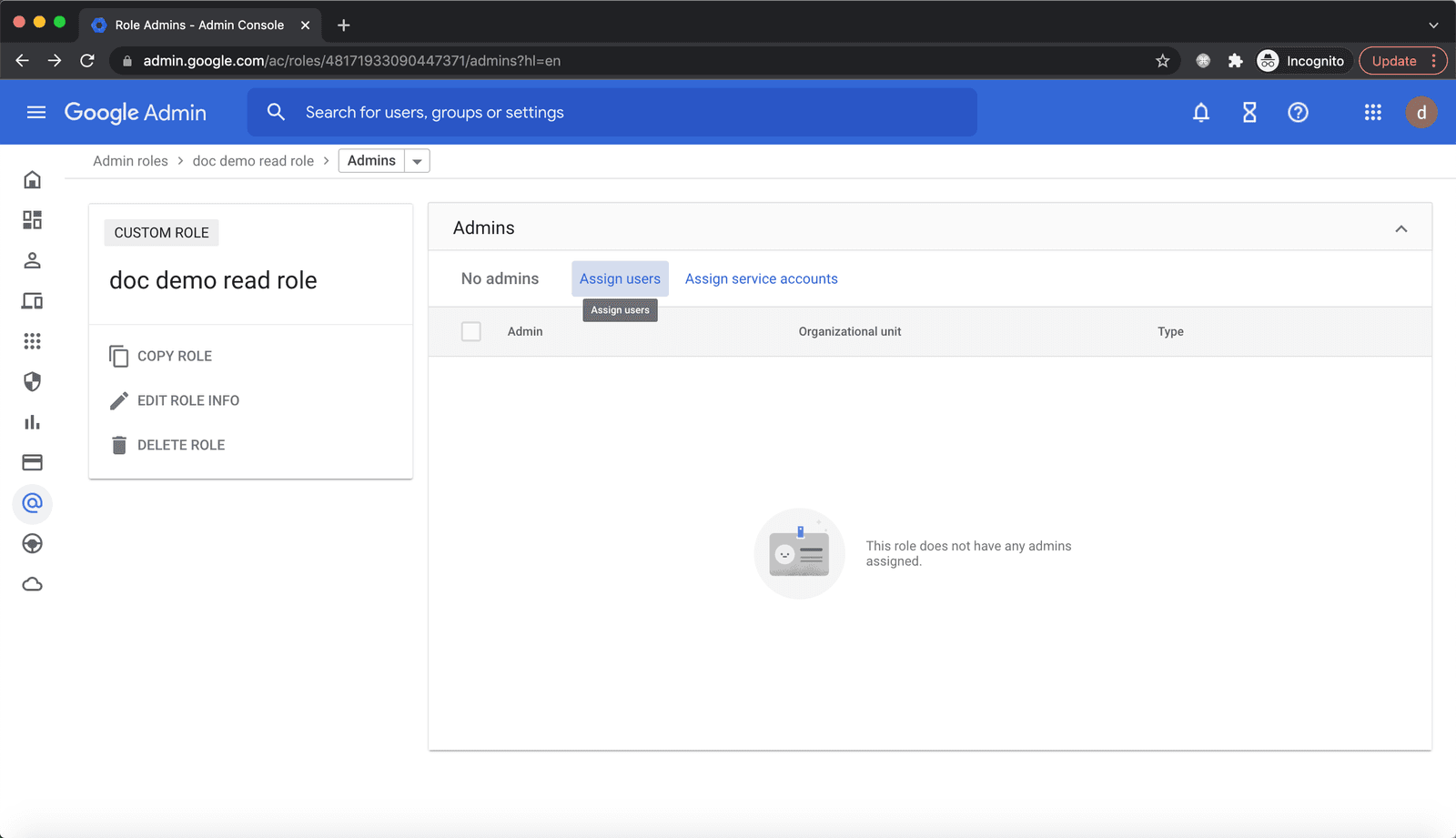Open the tasks hourglass icon
Viewport: 1456px width, 838px height.
tap(1249, 112)
